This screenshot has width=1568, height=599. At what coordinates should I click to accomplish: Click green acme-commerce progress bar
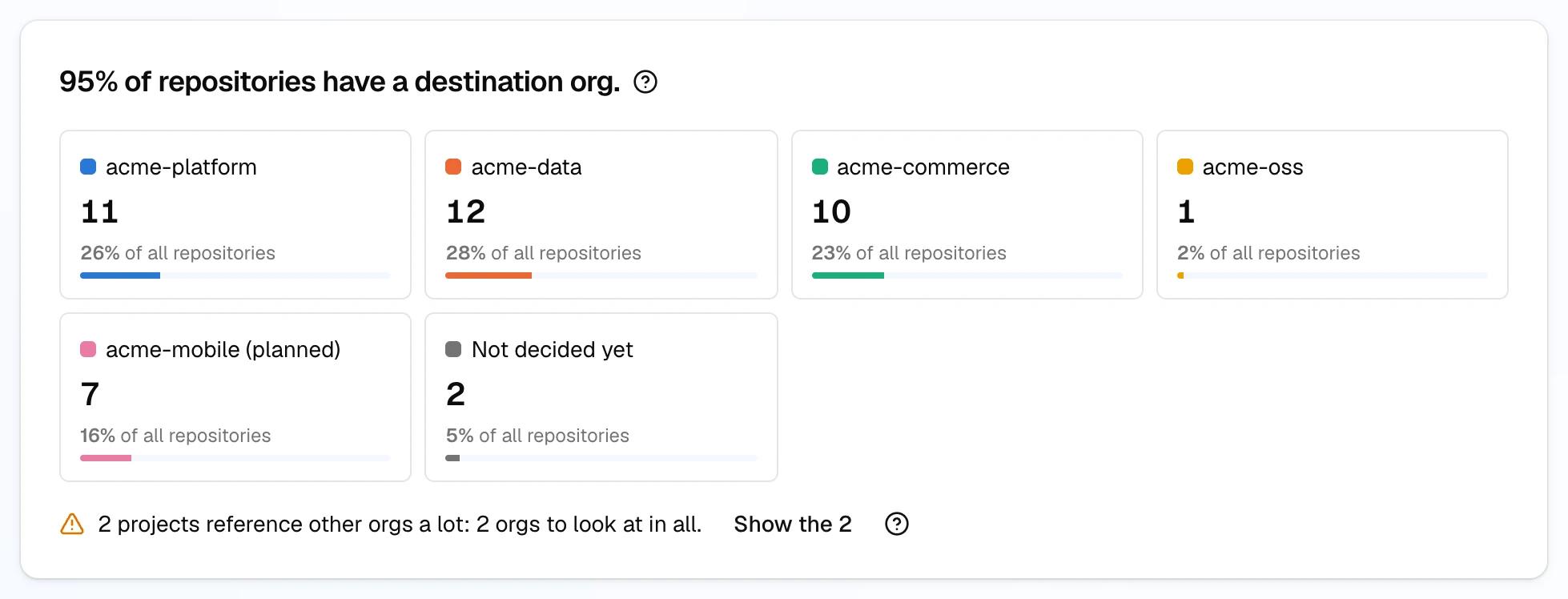point(967,275)
